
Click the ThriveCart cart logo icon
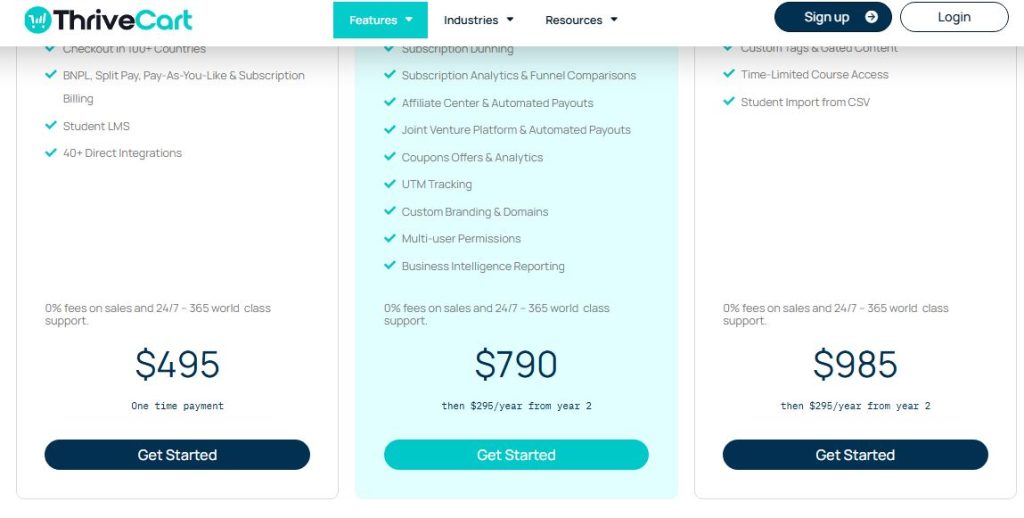point(37,19)
